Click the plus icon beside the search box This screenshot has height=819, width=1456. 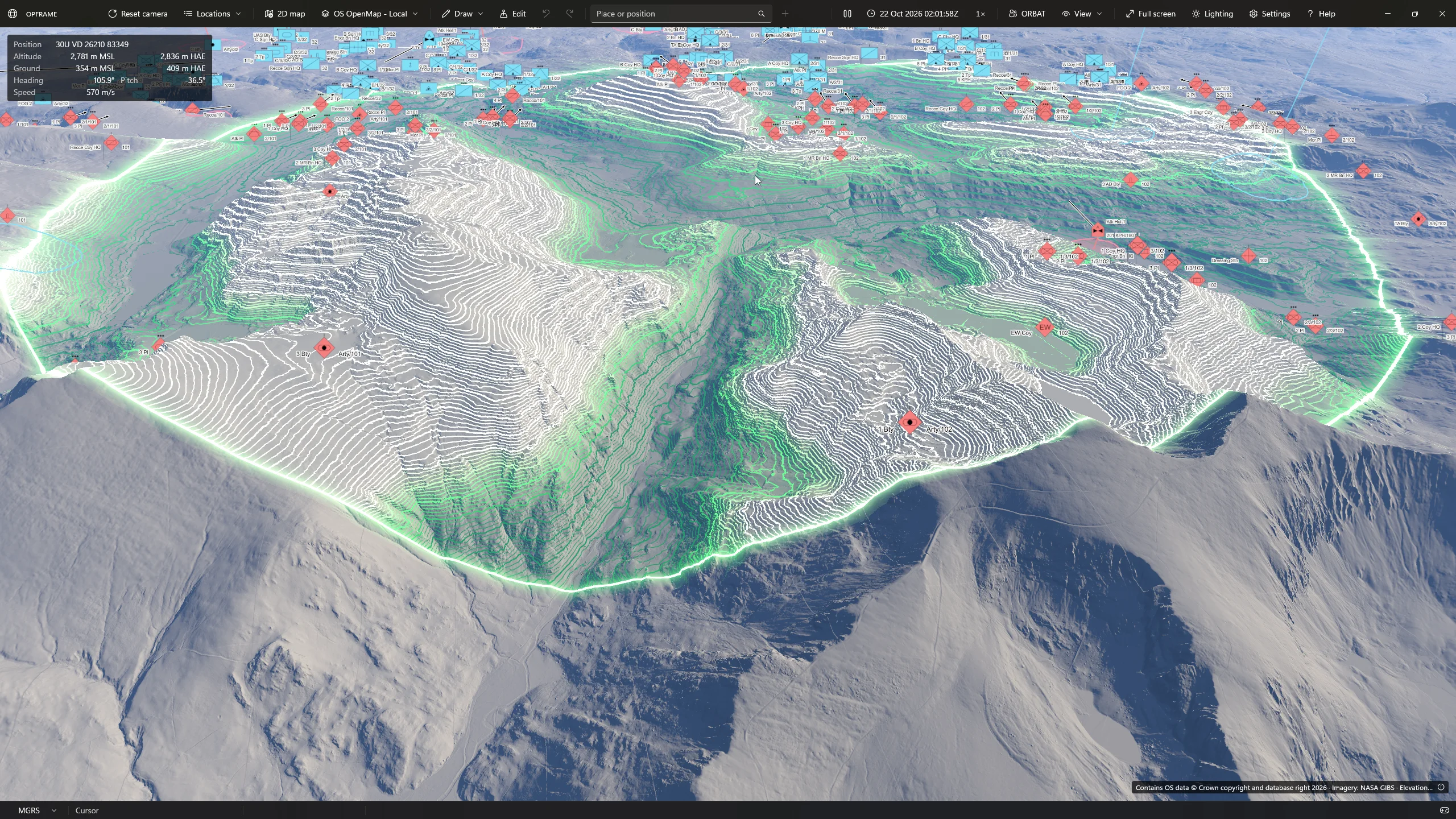pos(785,14)
